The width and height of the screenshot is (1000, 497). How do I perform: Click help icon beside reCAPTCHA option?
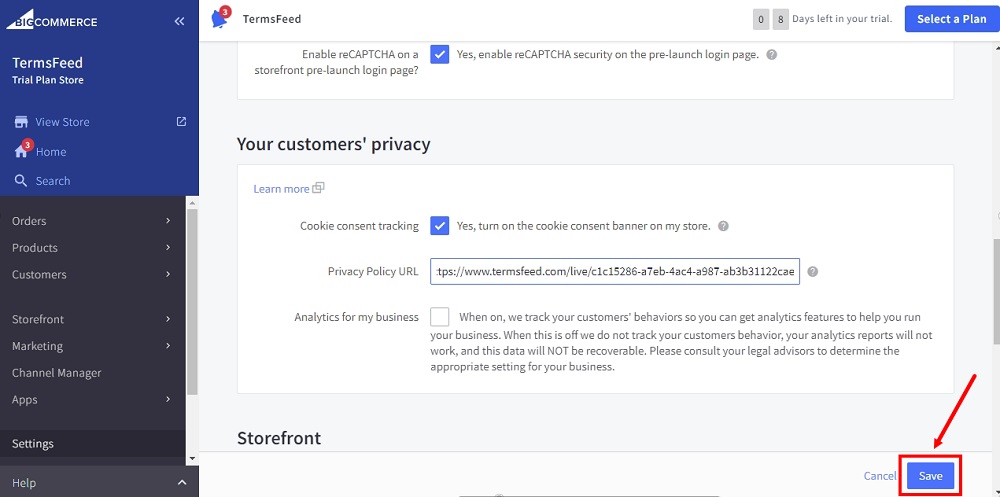pyautogui.click(x=771, y=55)
